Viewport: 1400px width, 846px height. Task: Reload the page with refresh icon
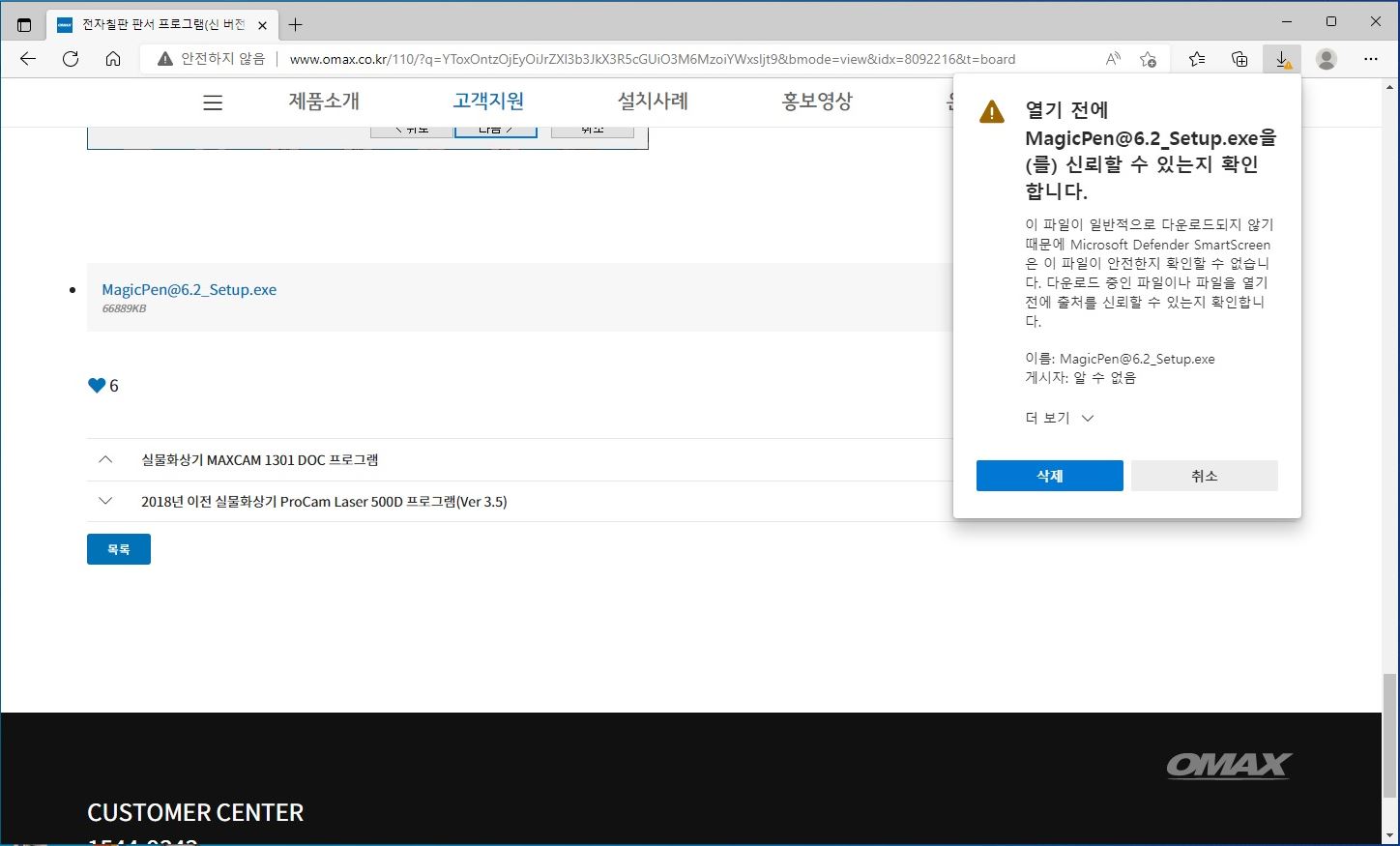[x=71, y=59]
